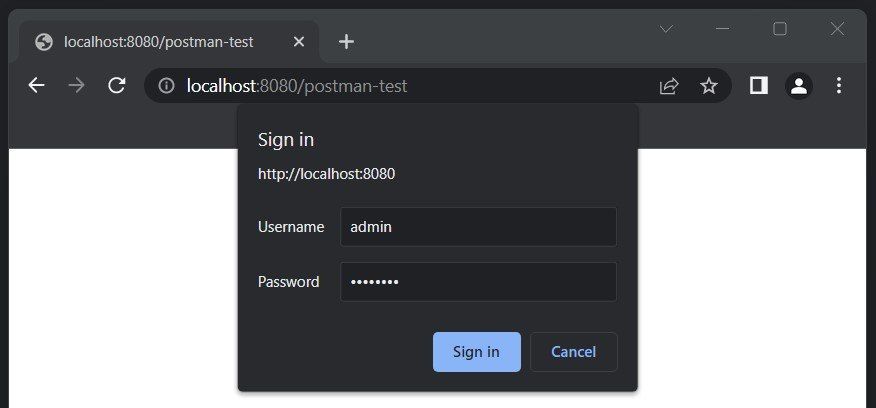The image size is (876, 408).
Task: Close the postman-test tab
Action: tap(299, 42)
